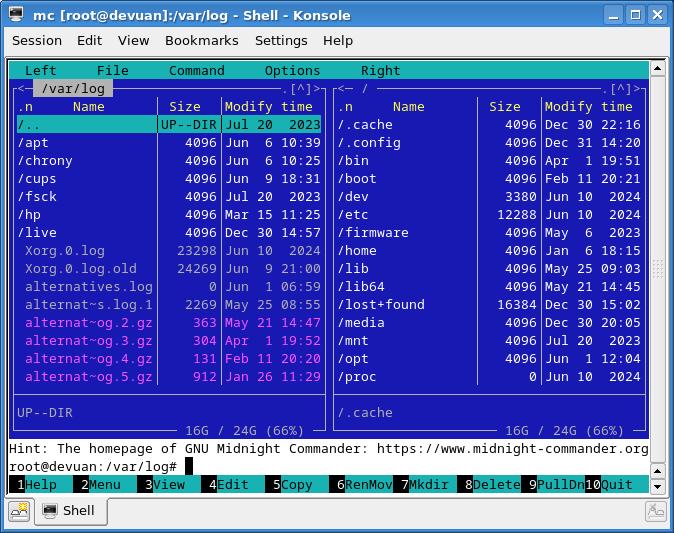Click the right panel history dropdown [^]
This screenshot has width=674, height=533.
621,89
